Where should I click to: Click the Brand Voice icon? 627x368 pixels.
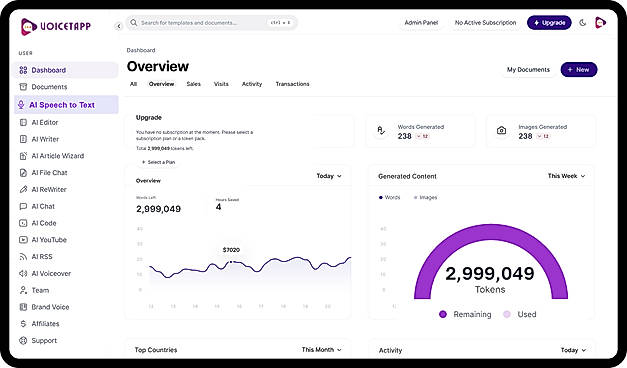pos(23,307)
